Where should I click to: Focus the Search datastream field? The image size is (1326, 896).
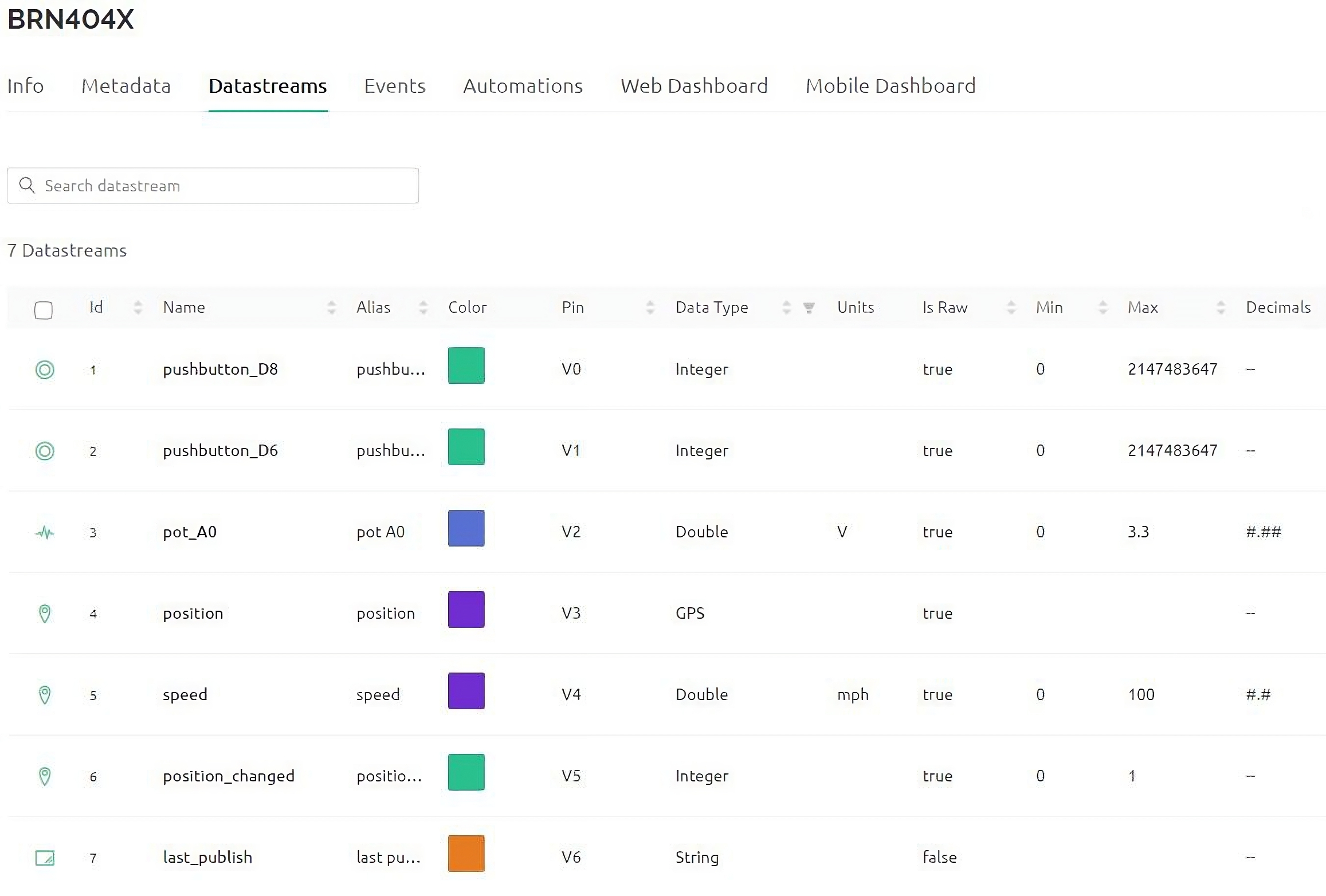pyautogui.click(x=229, y=186)
